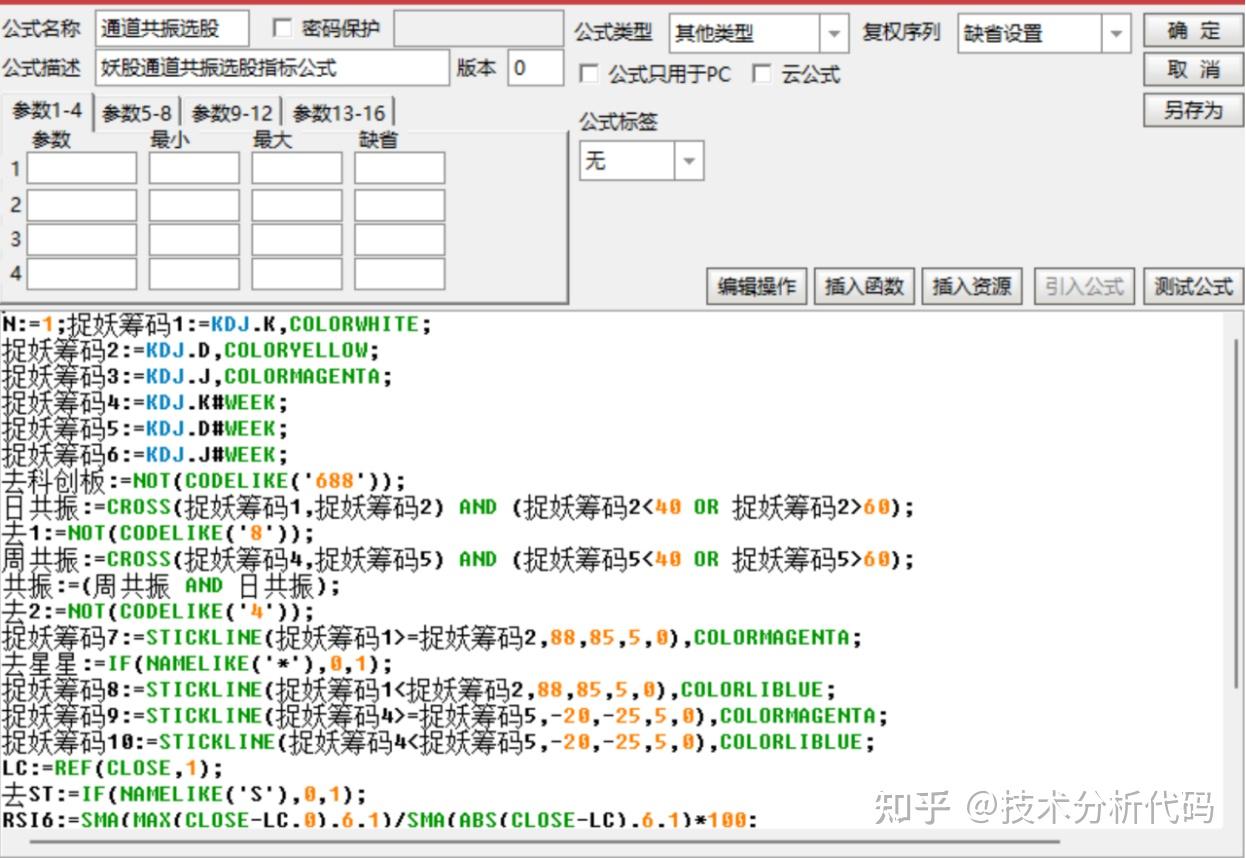The height and width of the screenshot is (858, 1246).
Task: Click the line starting 去ST:=IF(NAMELIKE
Action: 185,794
